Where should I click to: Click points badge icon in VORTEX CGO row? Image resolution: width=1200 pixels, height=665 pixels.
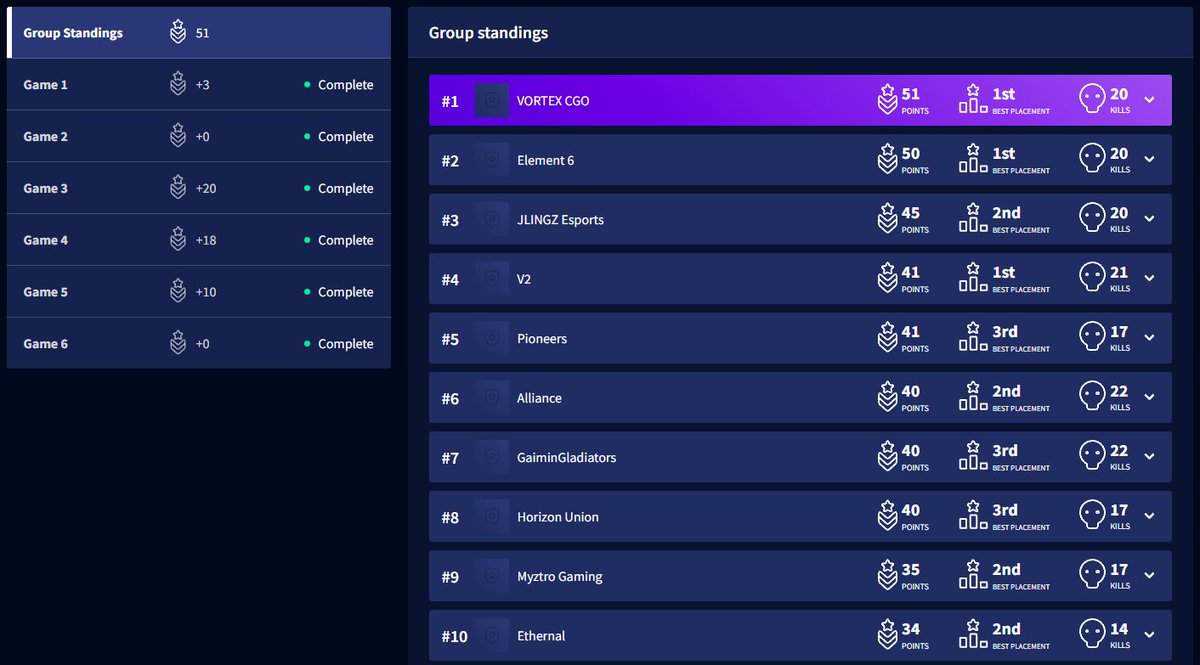click(x=887, y=100)
